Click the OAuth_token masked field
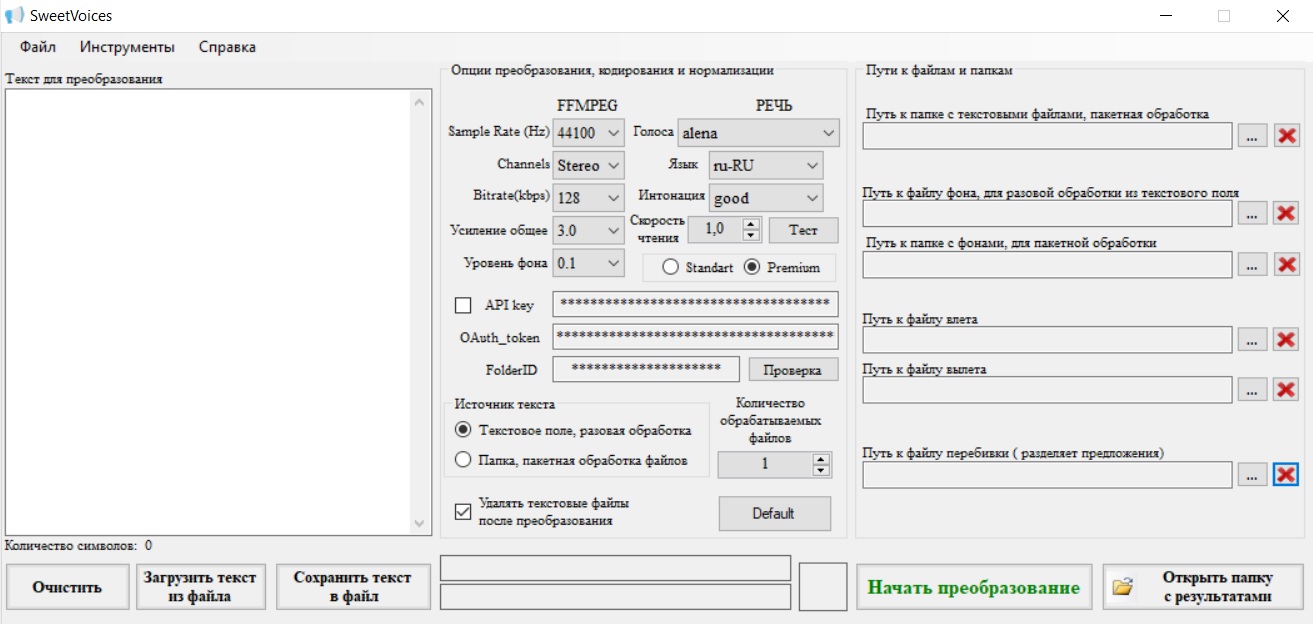The width and height of the screenshot is (1313, 624). tap(695, 337)
